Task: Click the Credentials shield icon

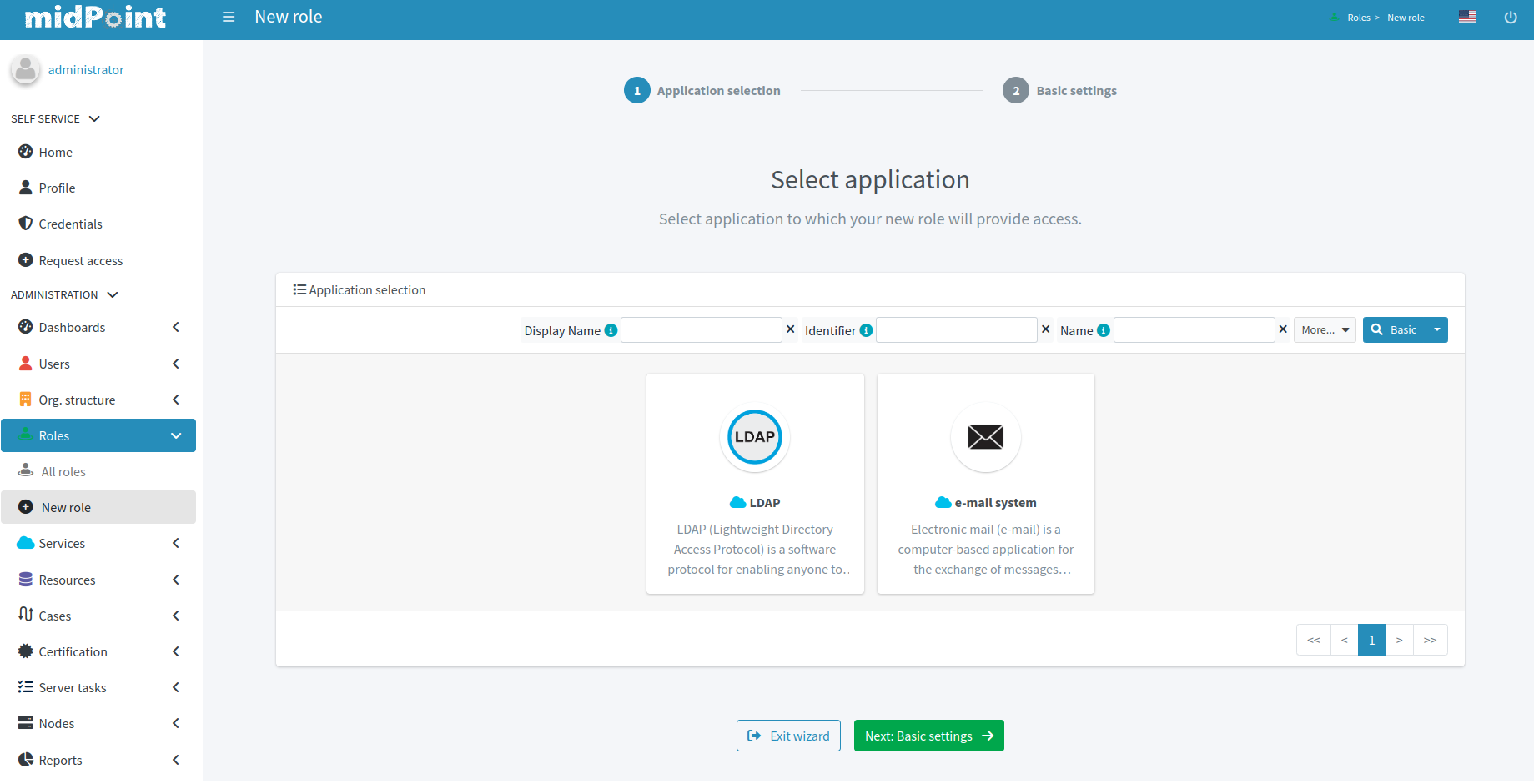Action: [25, 224]
